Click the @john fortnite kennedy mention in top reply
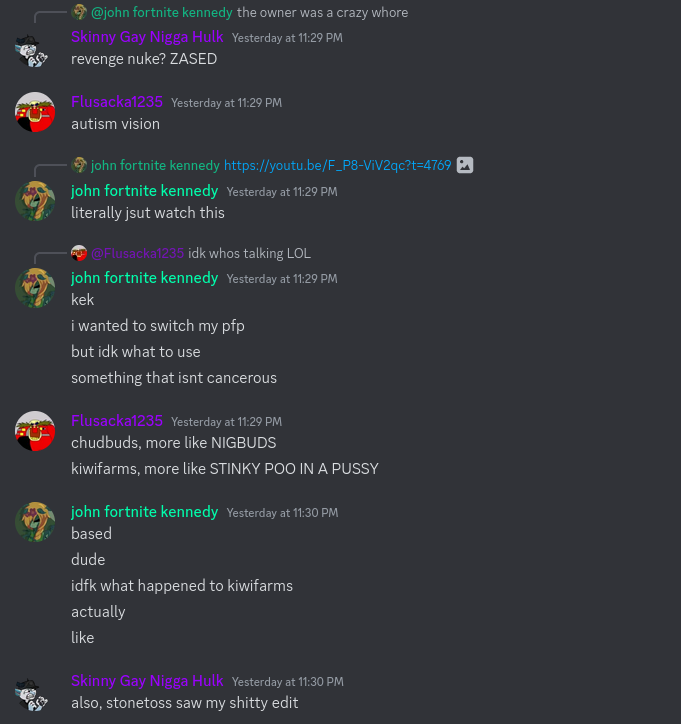 click(x=162, y=12)
